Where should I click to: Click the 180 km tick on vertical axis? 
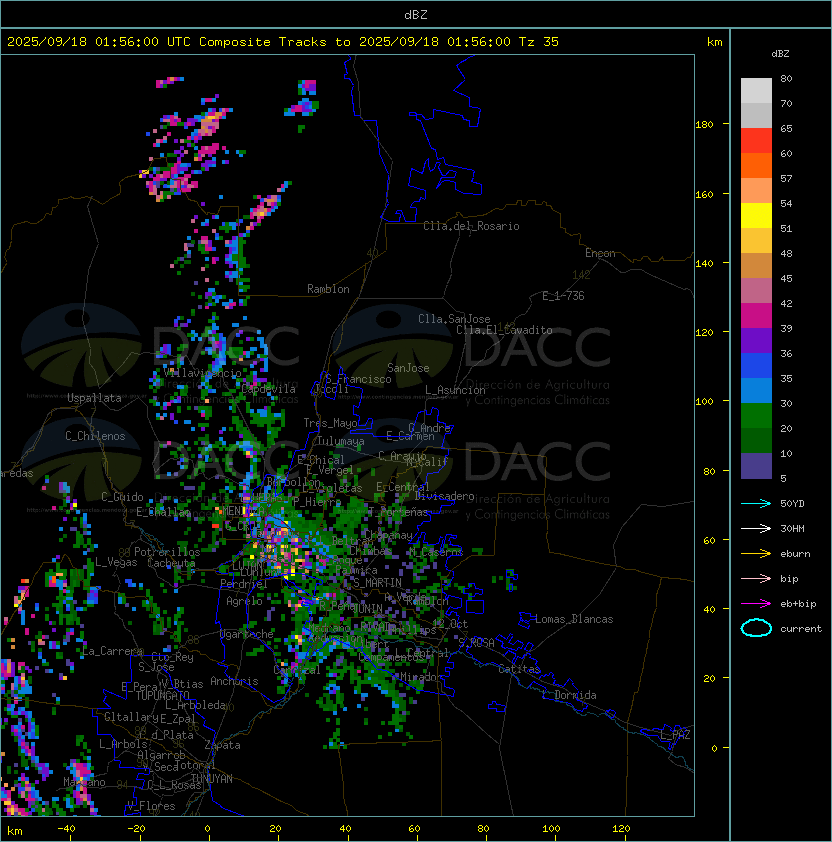coord(704,125)
